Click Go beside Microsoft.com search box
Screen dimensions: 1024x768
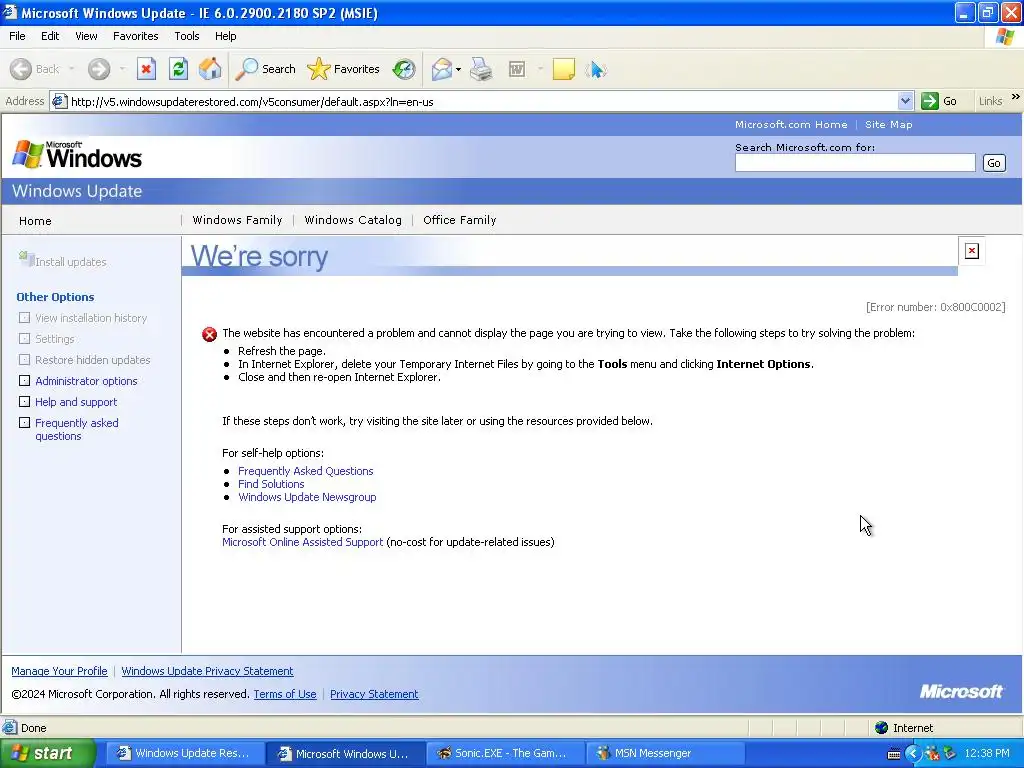(994, 163)
